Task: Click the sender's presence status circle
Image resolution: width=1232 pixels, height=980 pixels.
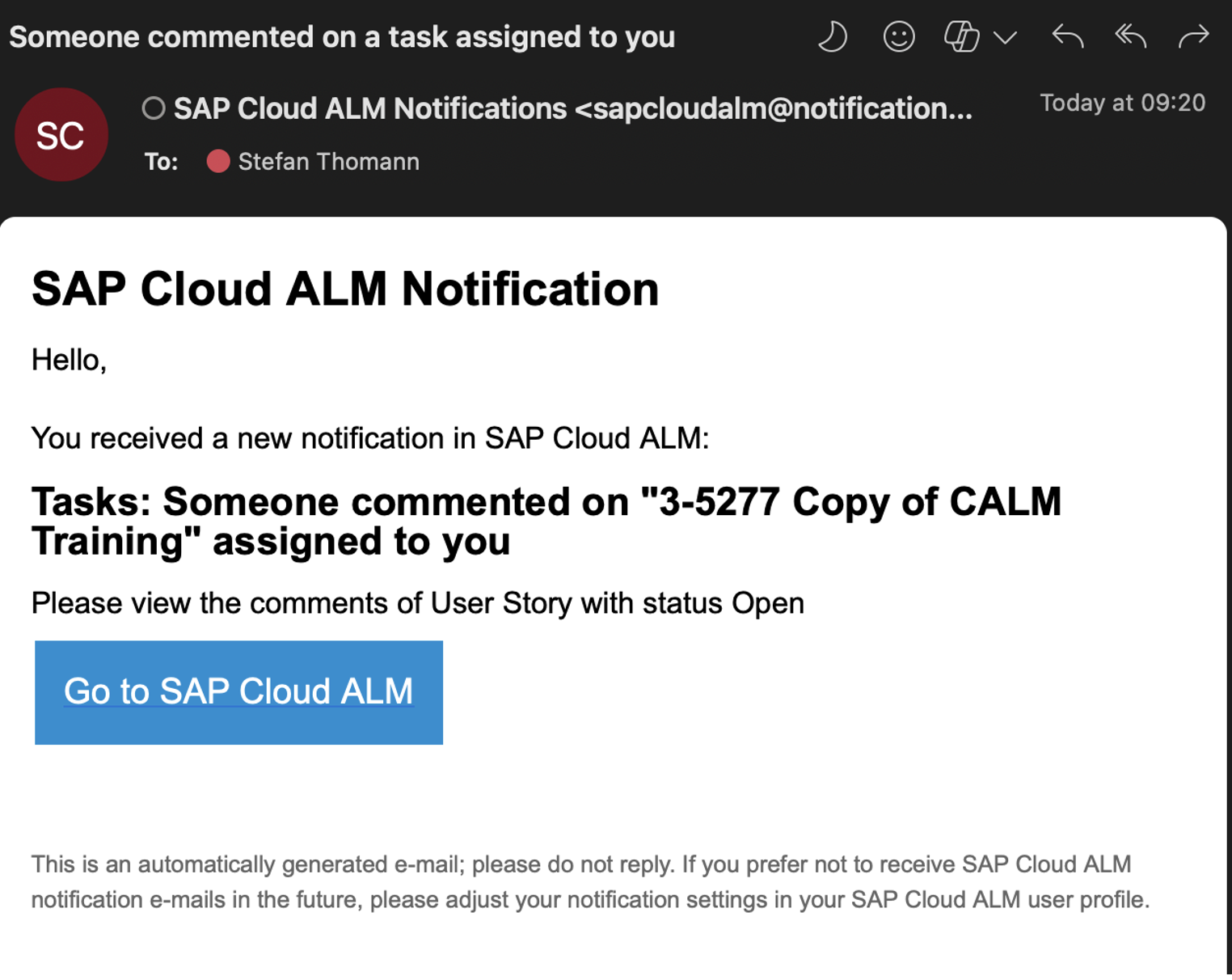Action: [154, 108]
